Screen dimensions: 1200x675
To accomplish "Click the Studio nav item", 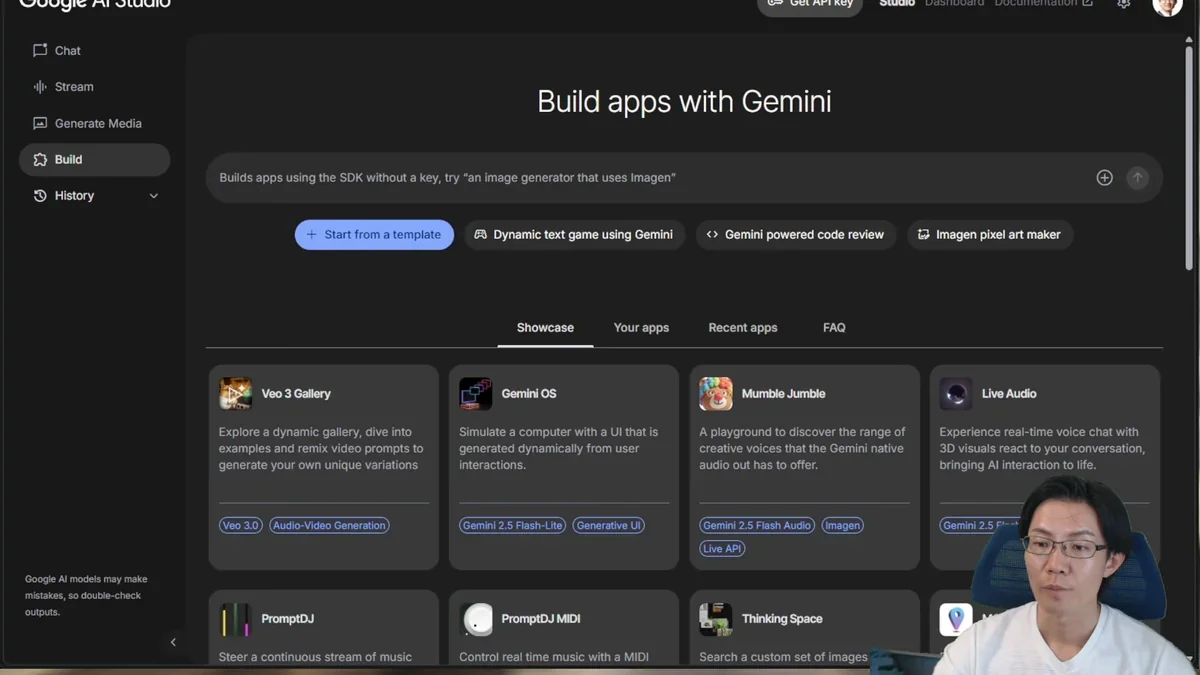I will click(x=897, y=3).
